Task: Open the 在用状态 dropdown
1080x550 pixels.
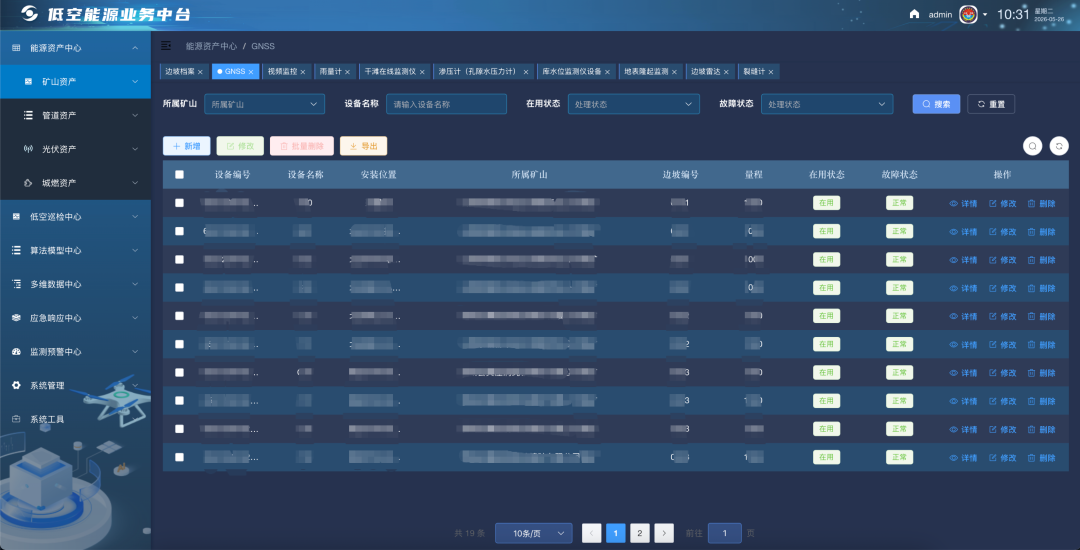Action: pos(634,104)
